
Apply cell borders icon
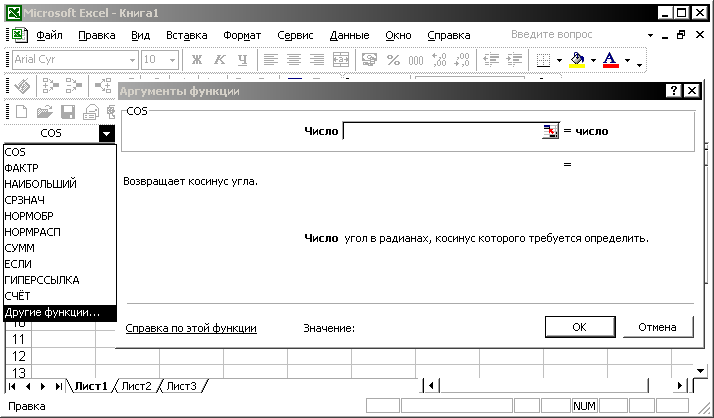pyautogui.click(x=543, y=60)
